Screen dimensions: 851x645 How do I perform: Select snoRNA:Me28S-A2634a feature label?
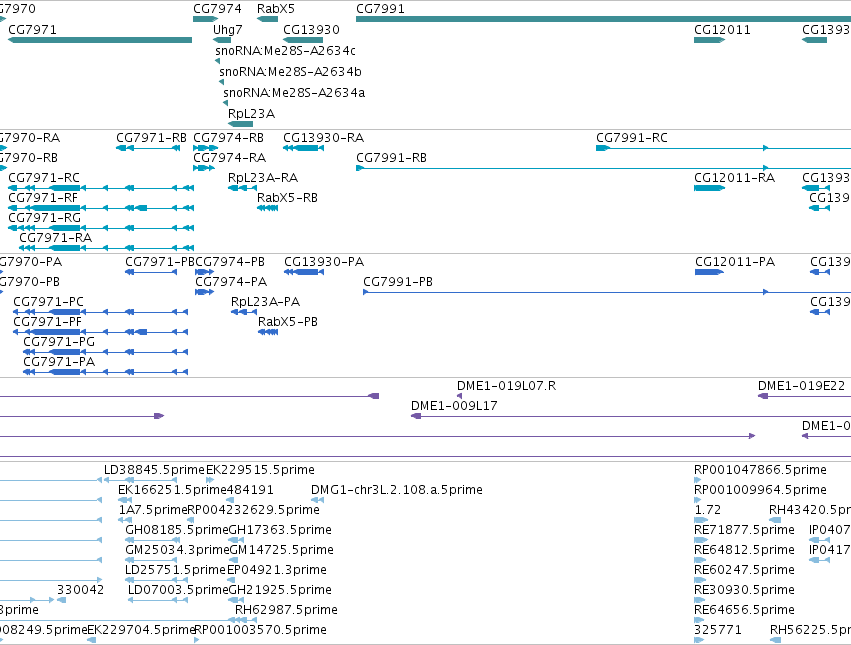[x=294, y=93]
